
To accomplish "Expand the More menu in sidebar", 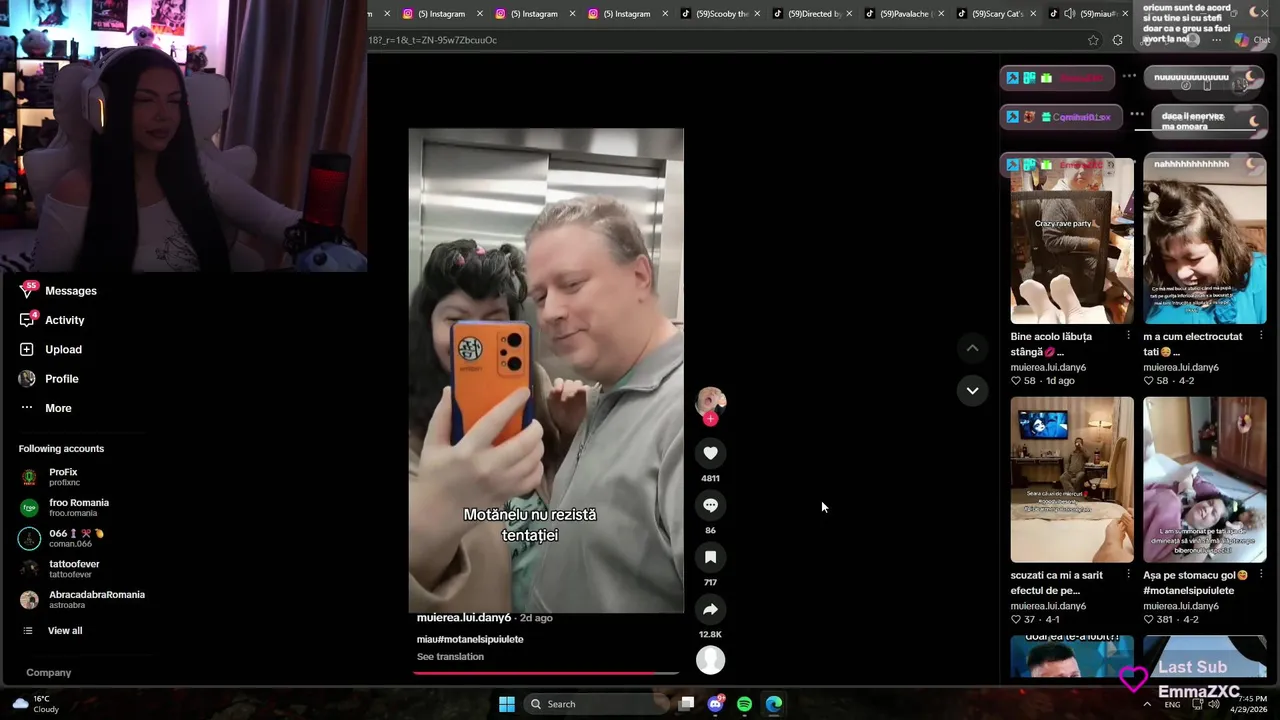I will pos(45,408).
